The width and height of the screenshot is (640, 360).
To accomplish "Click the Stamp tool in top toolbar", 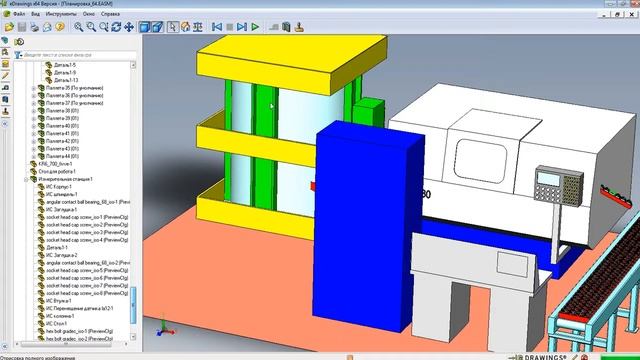I will pyautogui.click(x=299, y=27).
